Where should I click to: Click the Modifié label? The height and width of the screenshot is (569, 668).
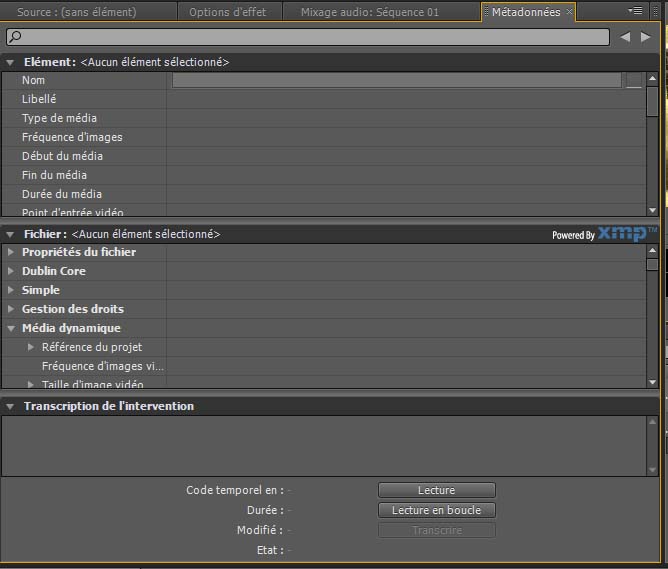(260, 530)
